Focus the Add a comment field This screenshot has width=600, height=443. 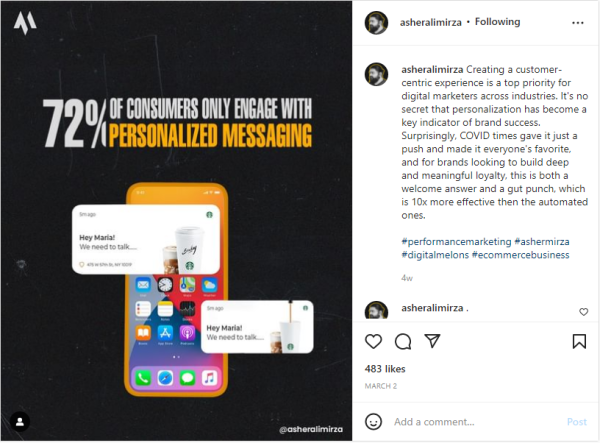coord(476,422)
